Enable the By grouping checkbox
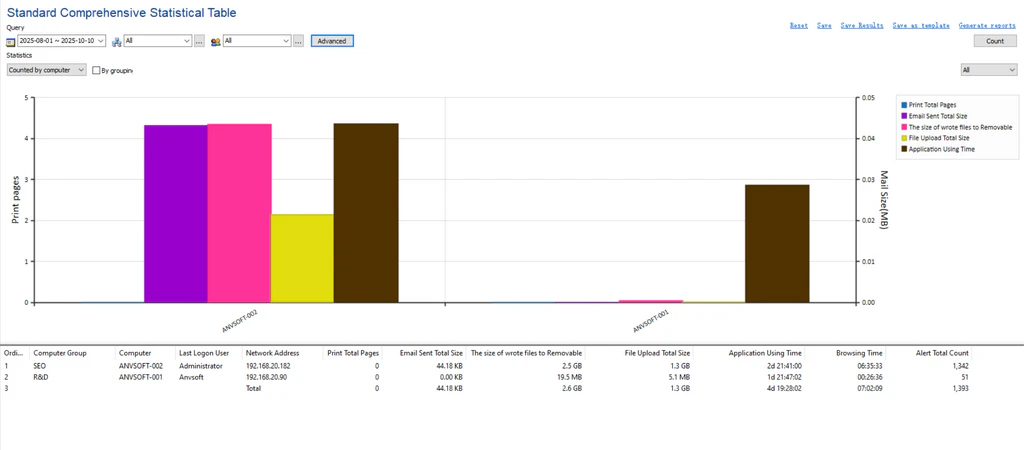The image size is (1024, 450). 96,70
